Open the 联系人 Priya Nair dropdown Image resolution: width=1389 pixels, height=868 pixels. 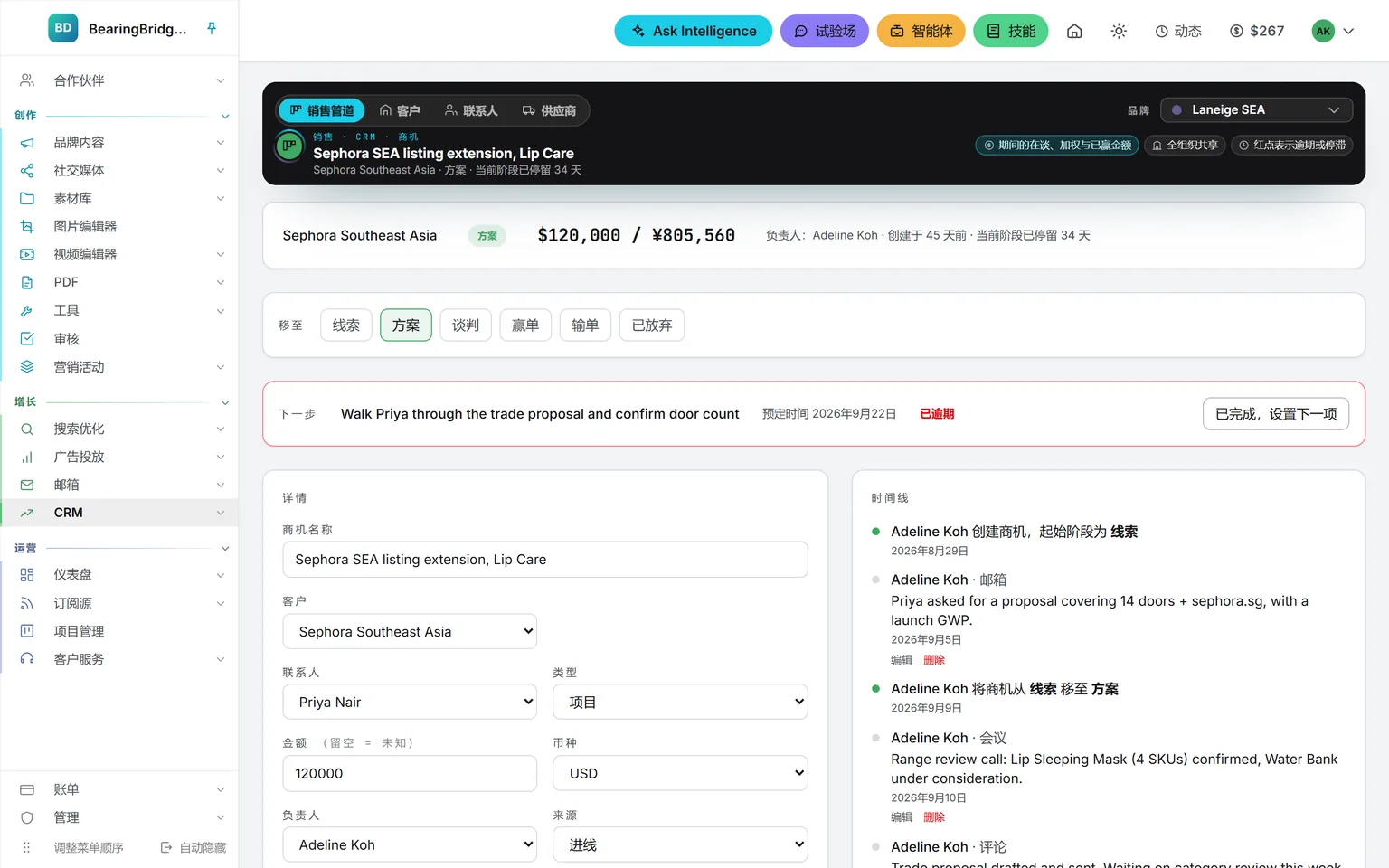410,702
